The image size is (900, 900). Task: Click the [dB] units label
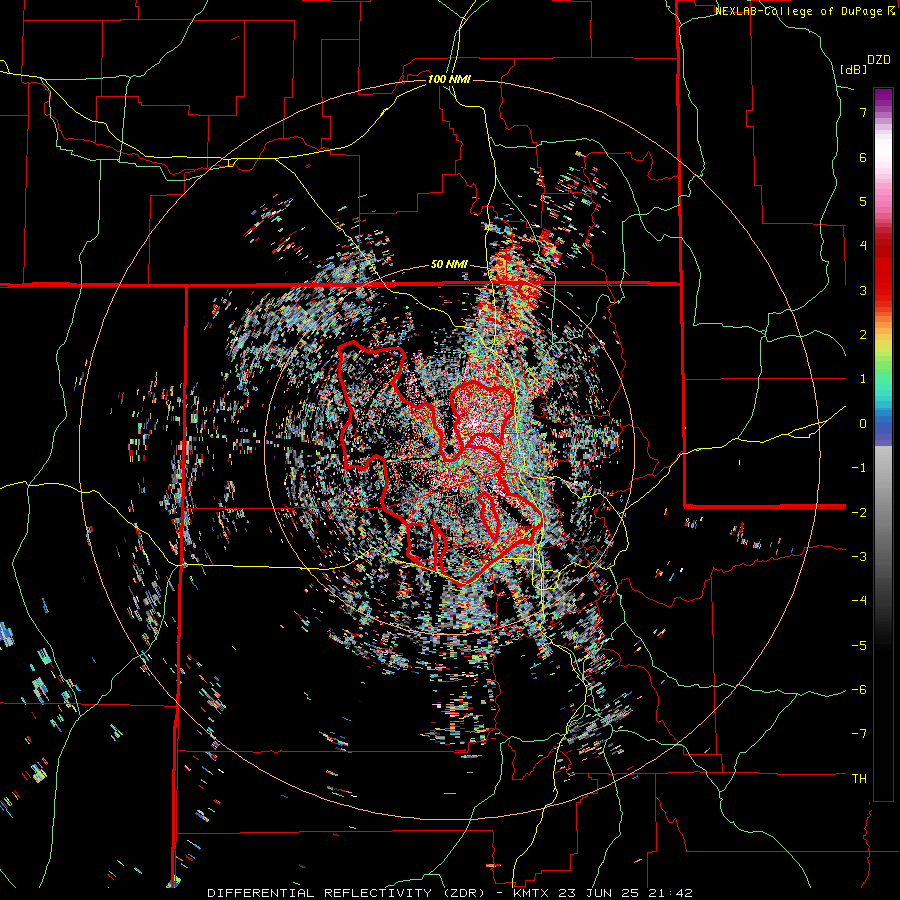[854, 70]
